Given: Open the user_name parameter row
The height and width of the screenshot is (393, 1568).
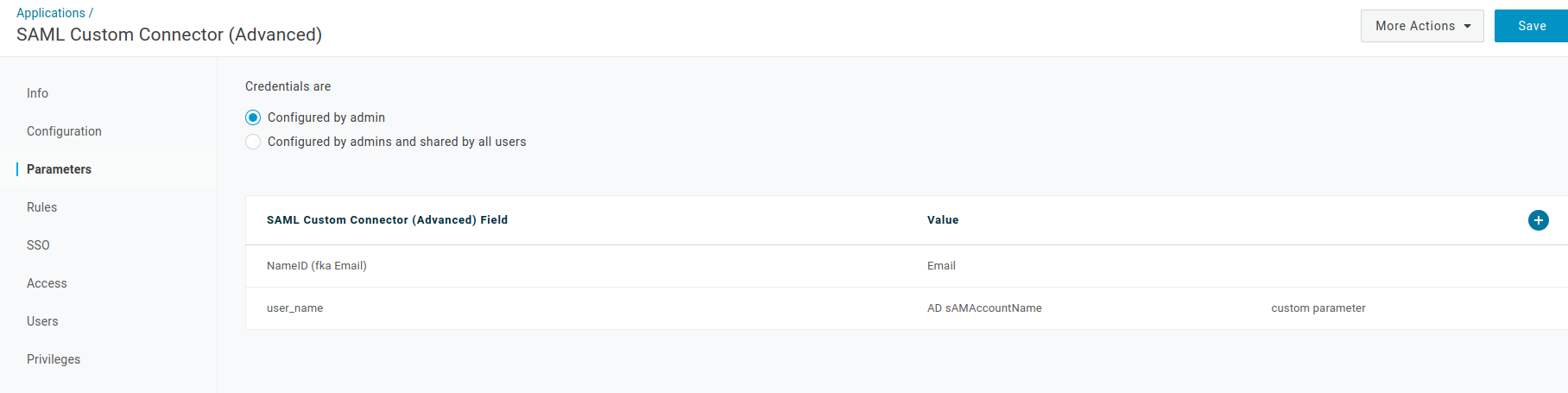Looking at the screenshot, I should point(295,308).
